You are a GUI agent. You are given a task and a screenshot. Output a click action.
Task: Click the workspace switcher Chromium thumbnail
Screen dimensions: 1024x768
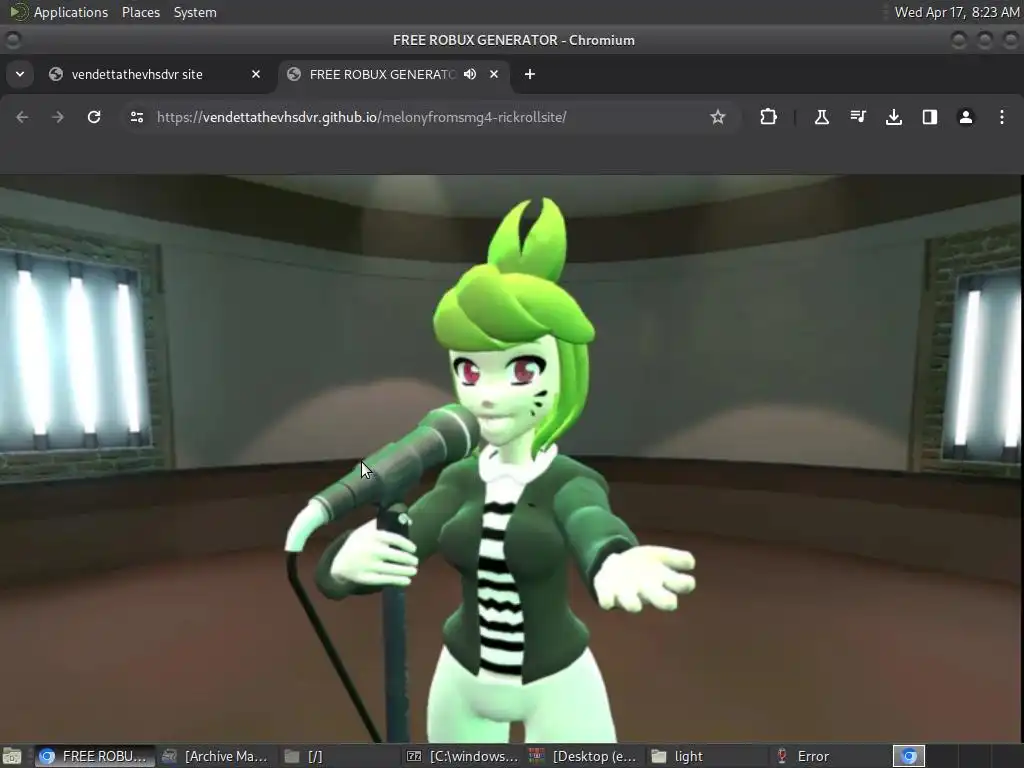coord(909,756)
